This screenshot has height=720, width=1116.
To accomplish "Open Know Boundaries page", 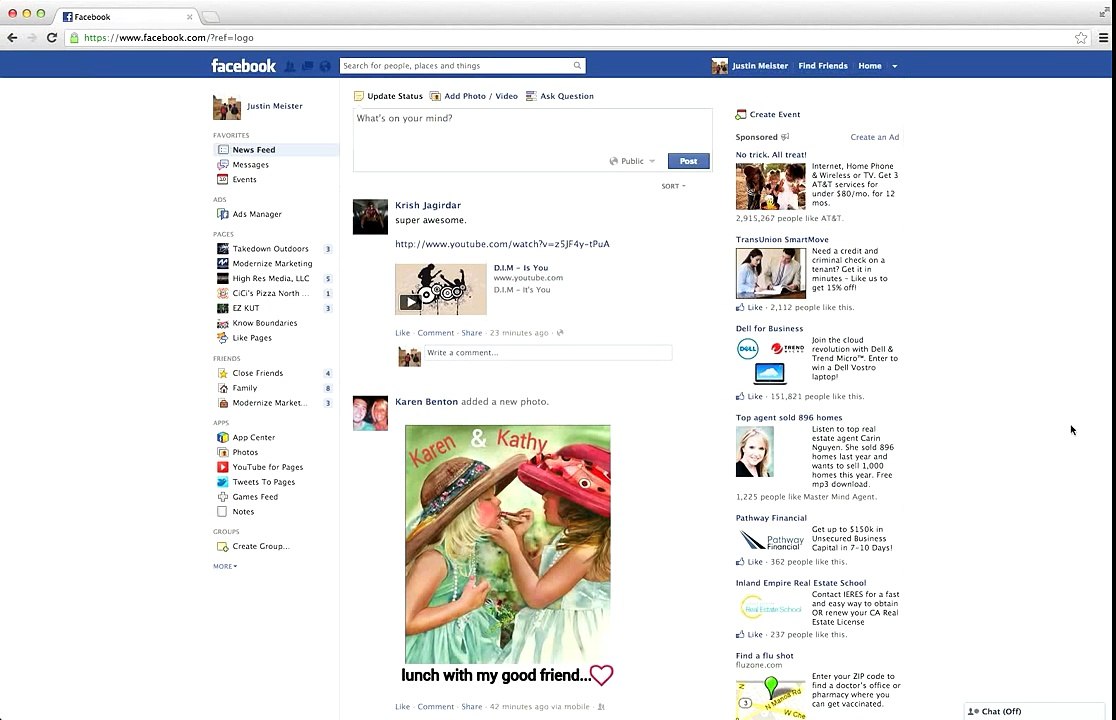I will tap(265, 323).
